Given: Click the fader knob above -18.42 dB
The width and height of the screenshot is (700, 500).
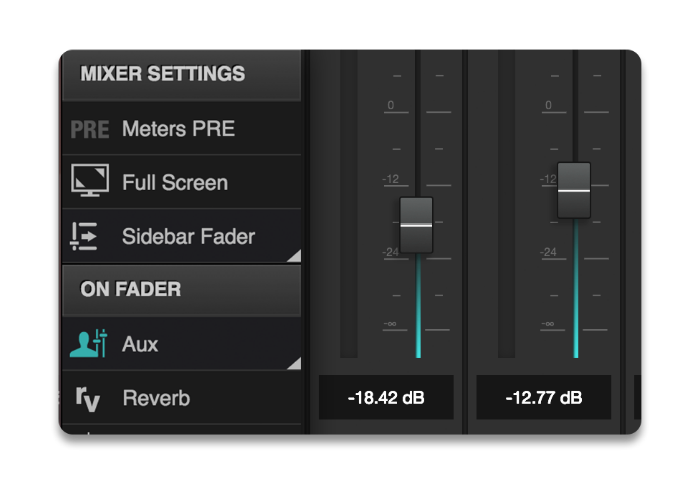Looking at the screenshot, I should click(416, 225).
